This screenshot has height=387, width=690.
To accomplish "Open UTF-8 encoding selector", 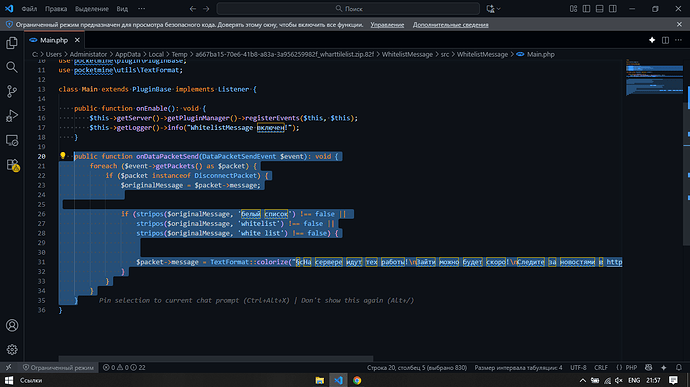I will point(578,367).
